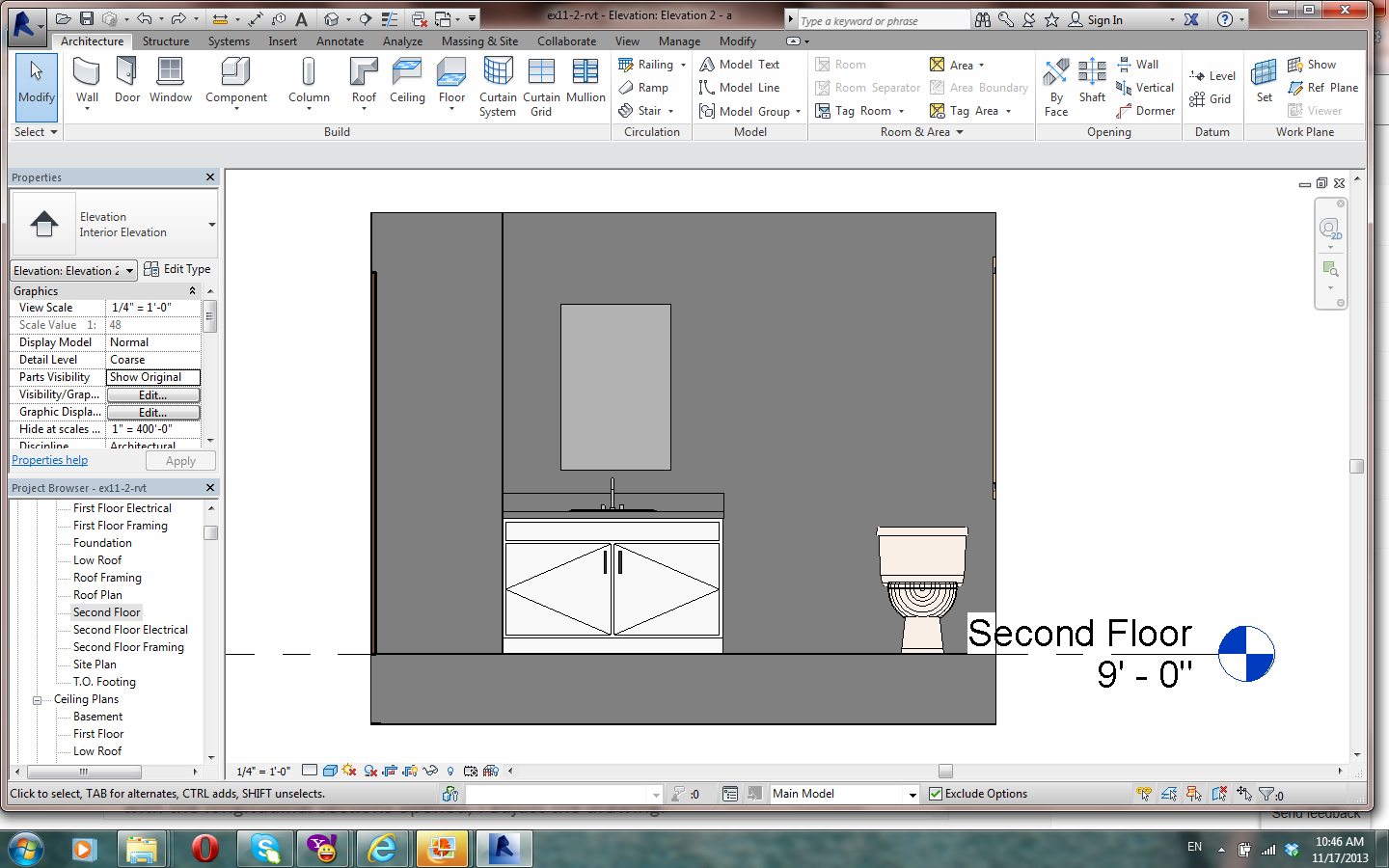The image size is (1389, 868).
Task: Select the Roof tool
Action: point(364,82)
